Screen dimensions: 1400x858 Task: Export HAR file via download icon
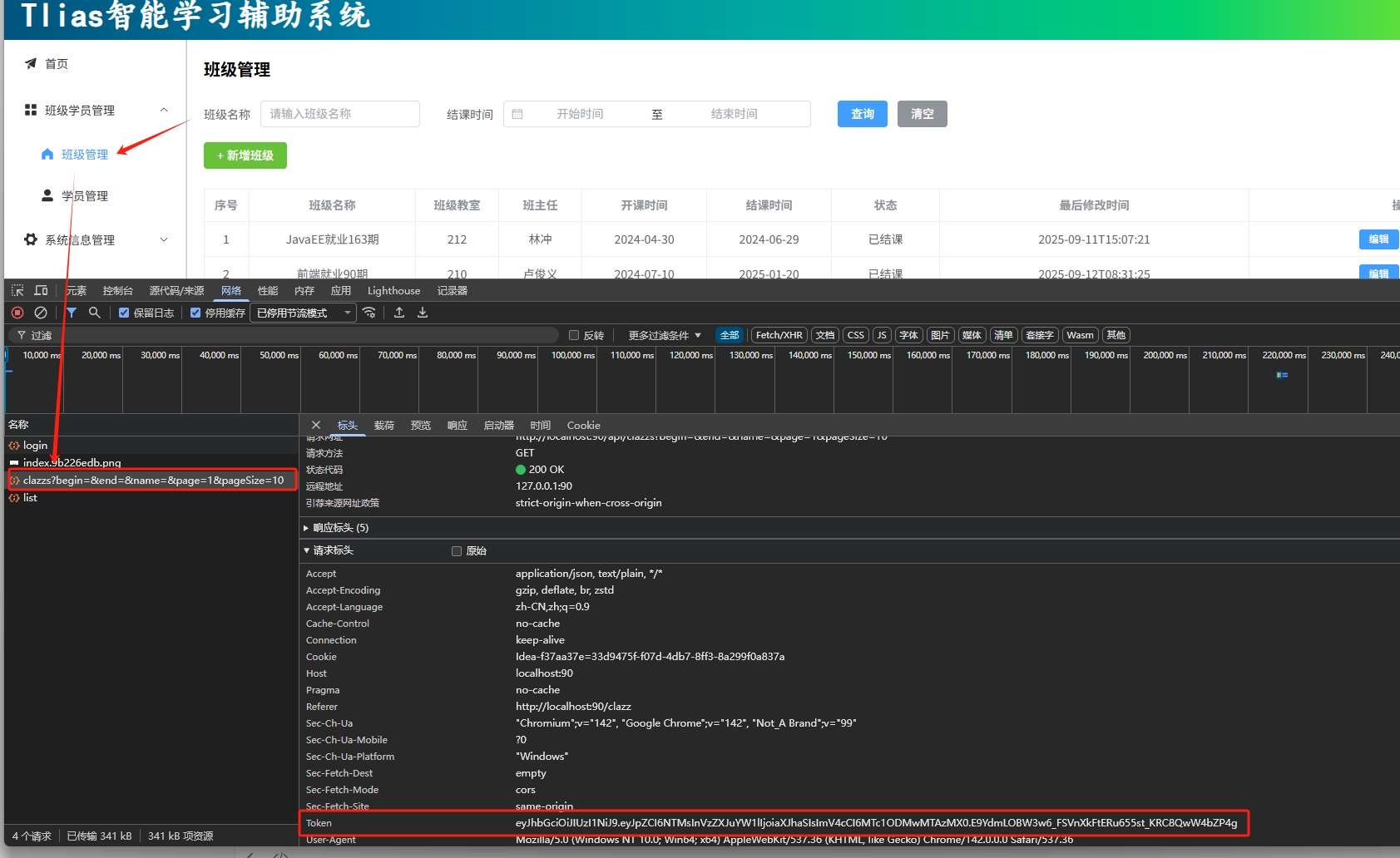[423, 313]
